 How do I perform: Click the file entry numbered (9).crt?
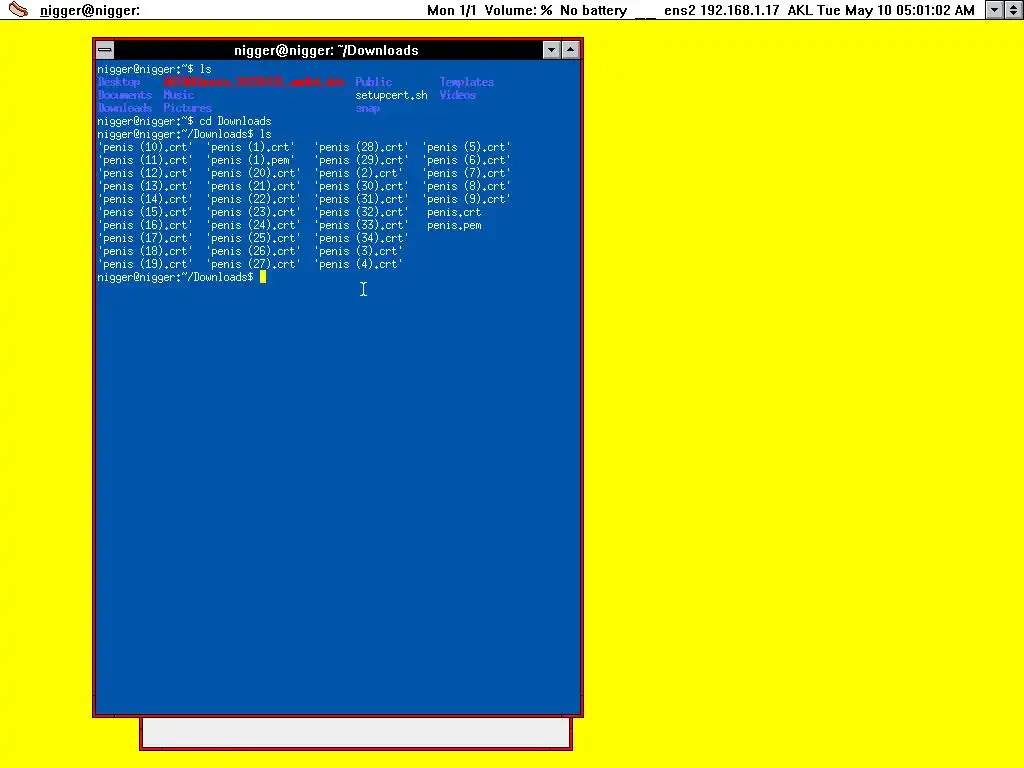point(466,200)
